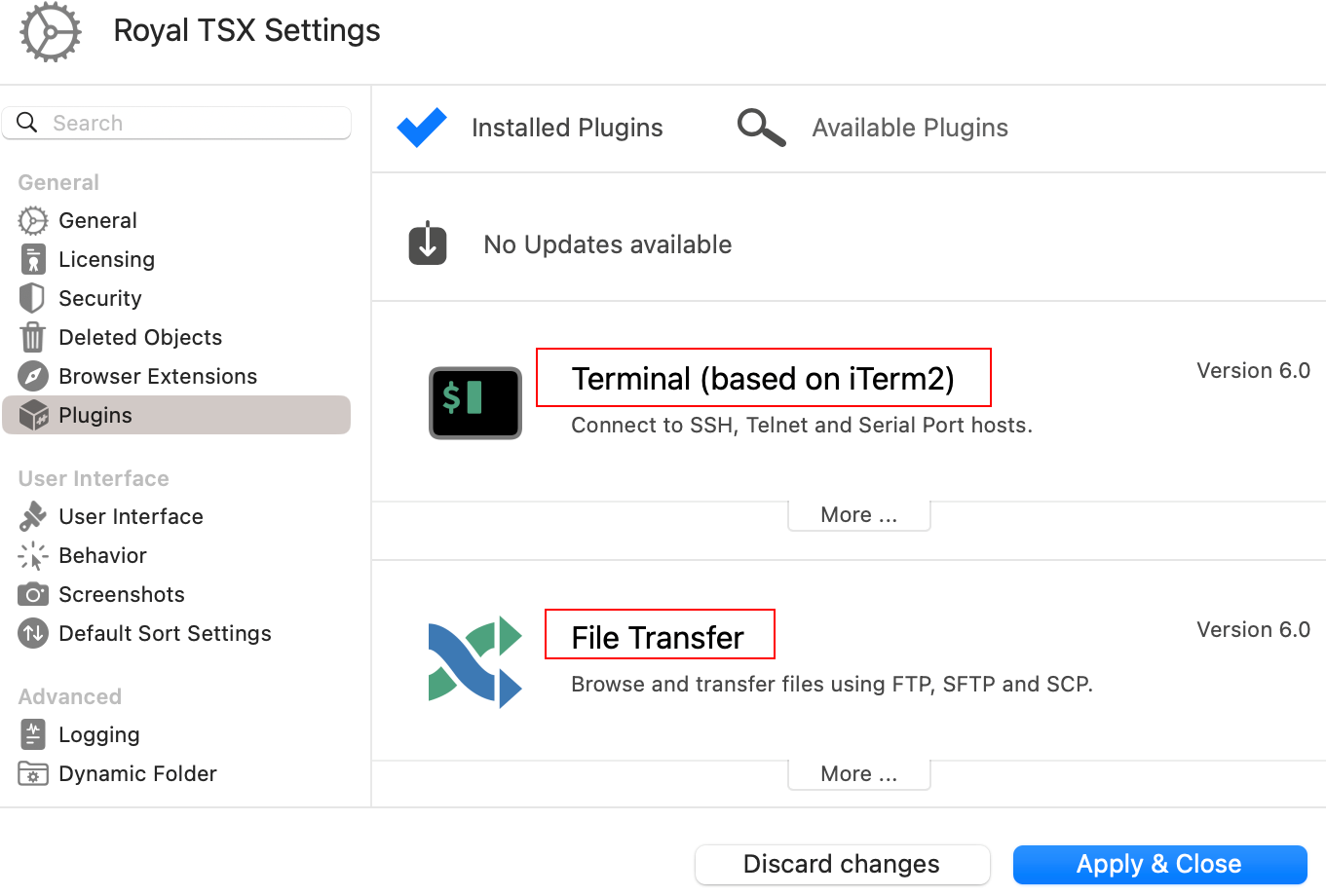Click Discard changes button
The image size is (1326, 896).
pos(842,864)
